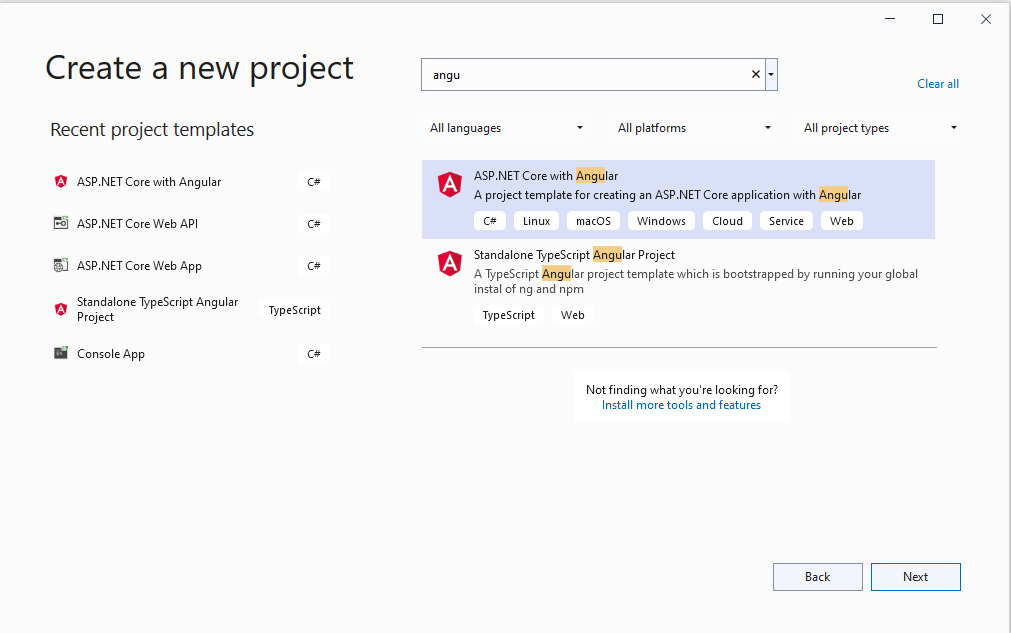This screenshot has width=1011, height=633.
Task: Click ASP.NET Core Web API template icon
Action: coord(61,223)
